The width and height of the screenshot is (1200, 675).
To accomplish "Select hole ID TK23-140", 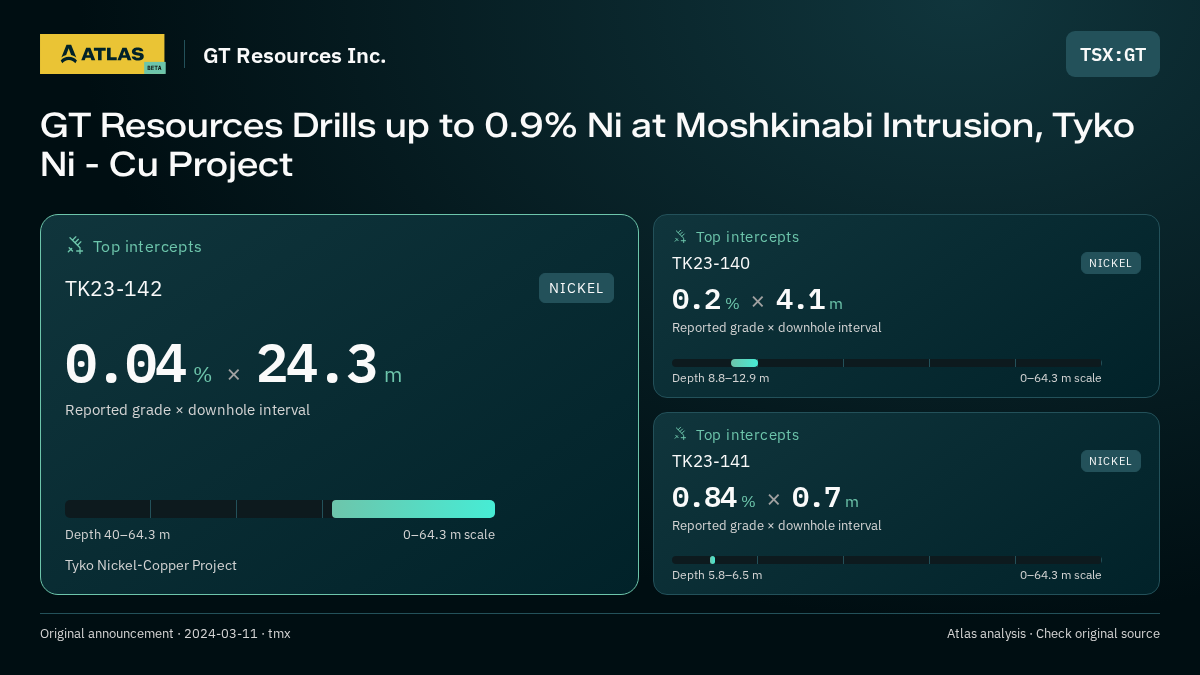I will tap(711, 263).
